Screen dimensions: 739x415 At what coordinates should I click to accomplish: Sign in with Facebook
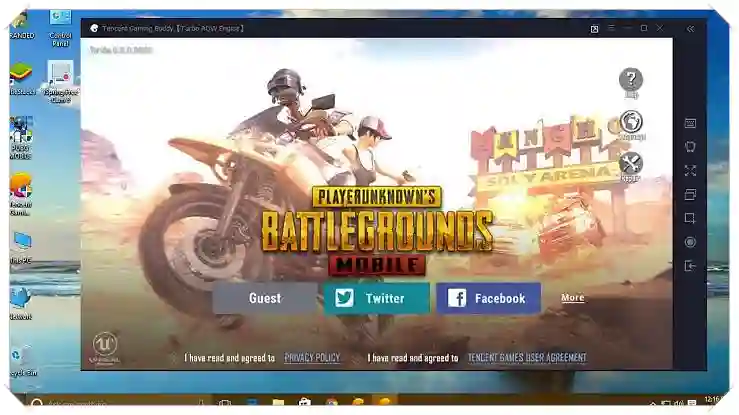point(488,298)
